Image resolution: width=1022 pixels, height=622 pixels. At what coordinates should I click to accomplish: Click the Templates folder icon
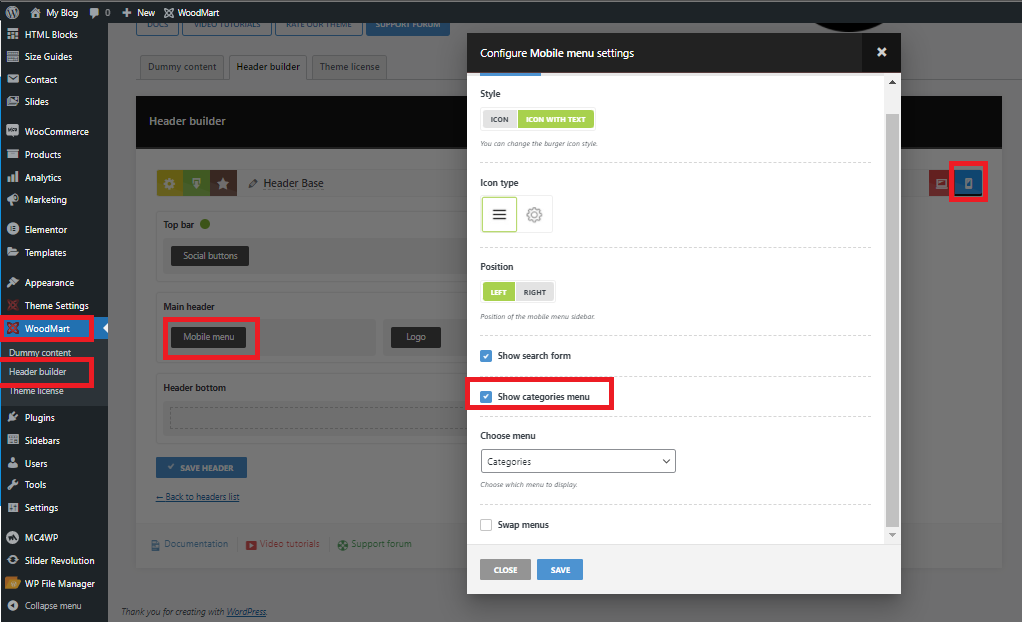coord(12,252)
